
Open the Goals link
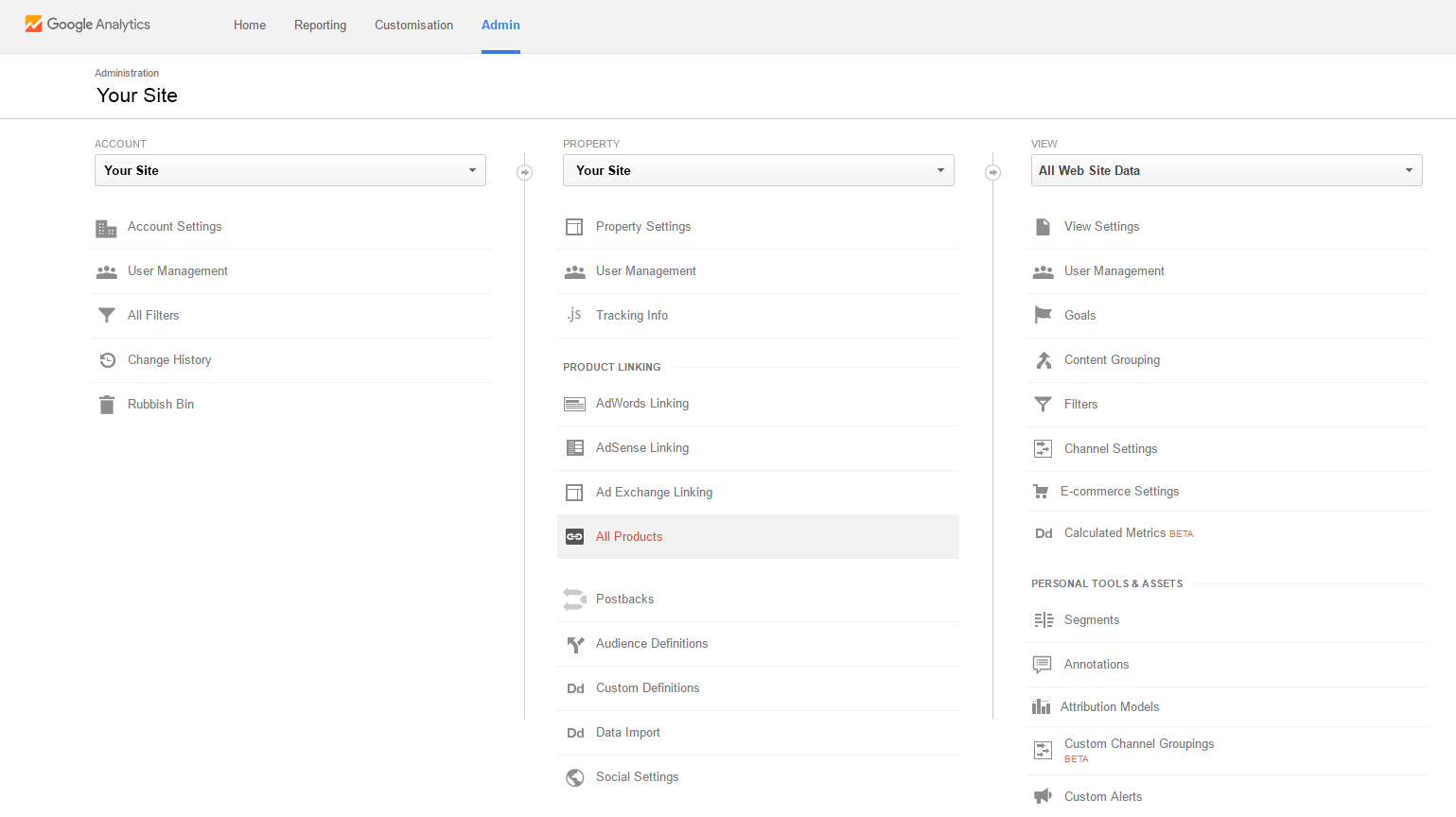point(1079,316)
